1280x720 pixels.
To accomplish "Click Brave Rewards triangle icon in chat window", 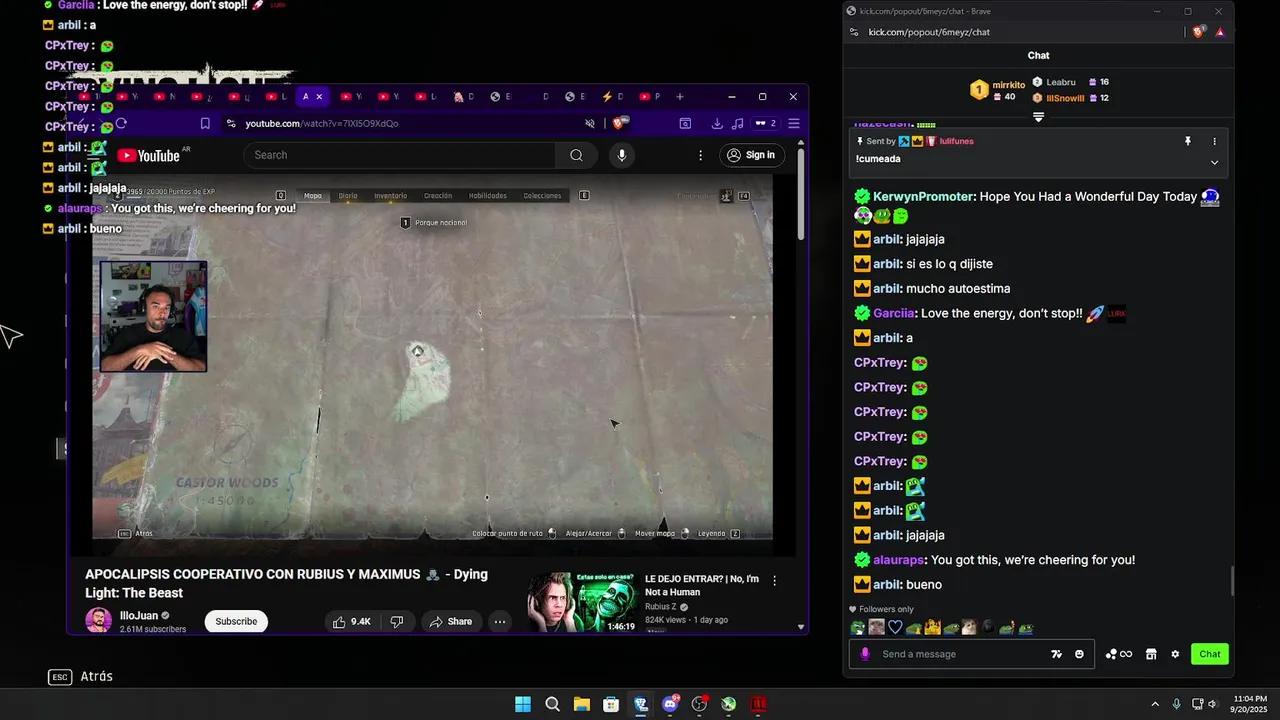I will click(1220, 32).
